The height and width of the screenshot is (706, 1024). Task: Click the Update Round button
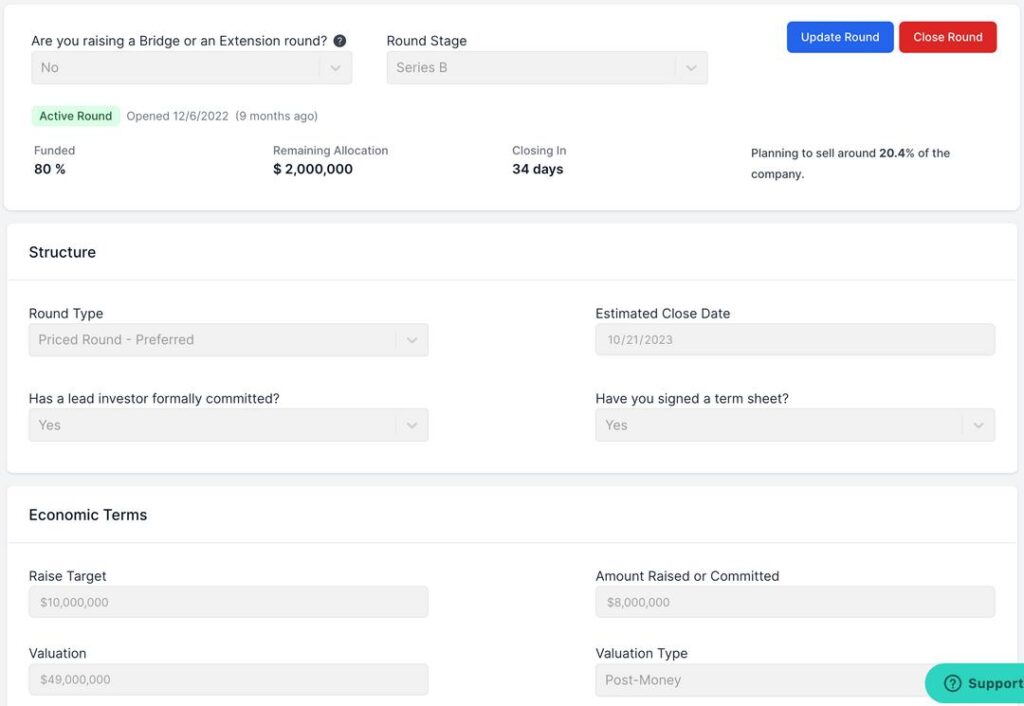pos(840,36)
